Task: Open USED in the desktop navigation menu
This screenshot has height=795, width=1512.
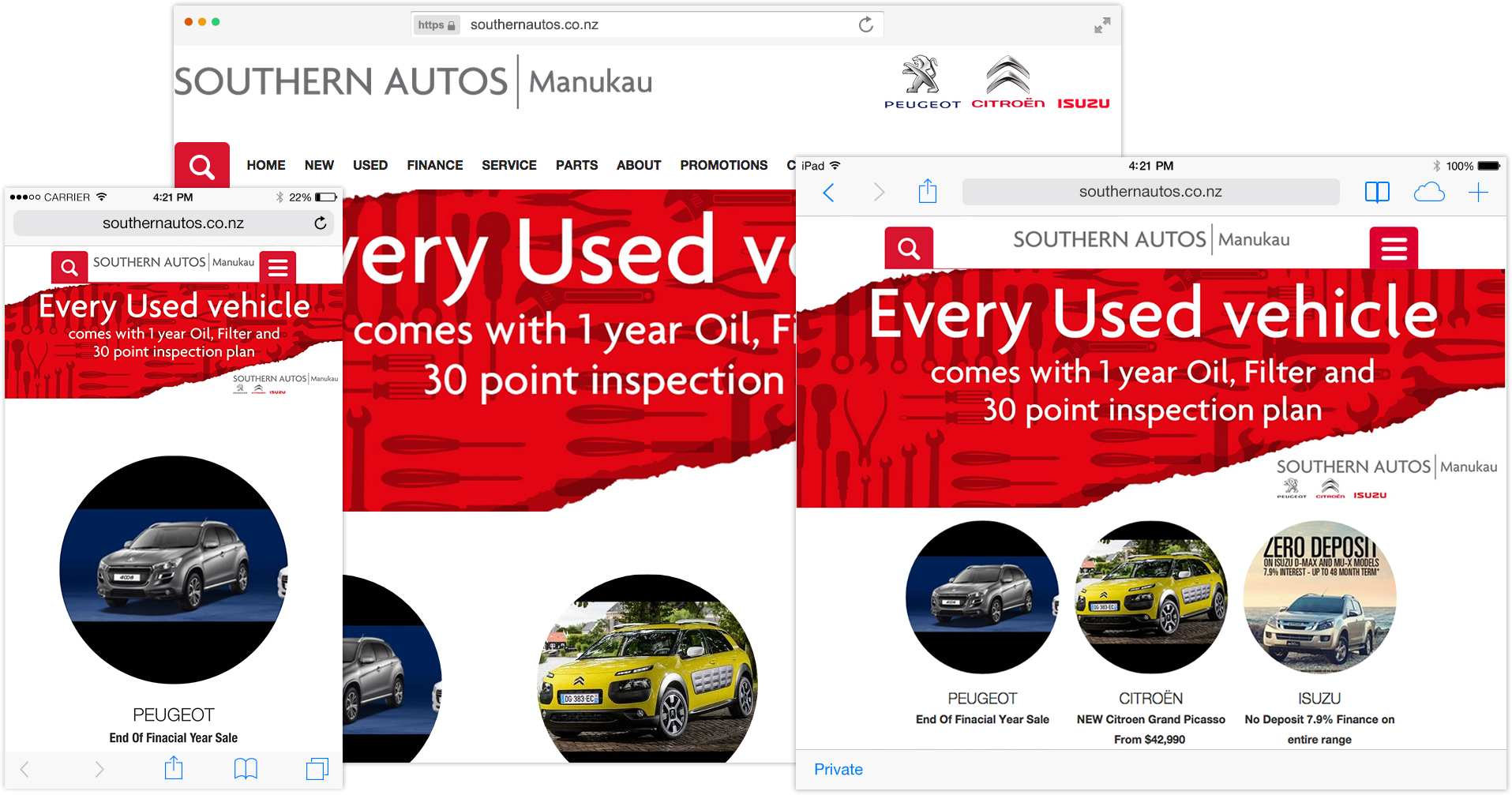Action: (370, 165)
